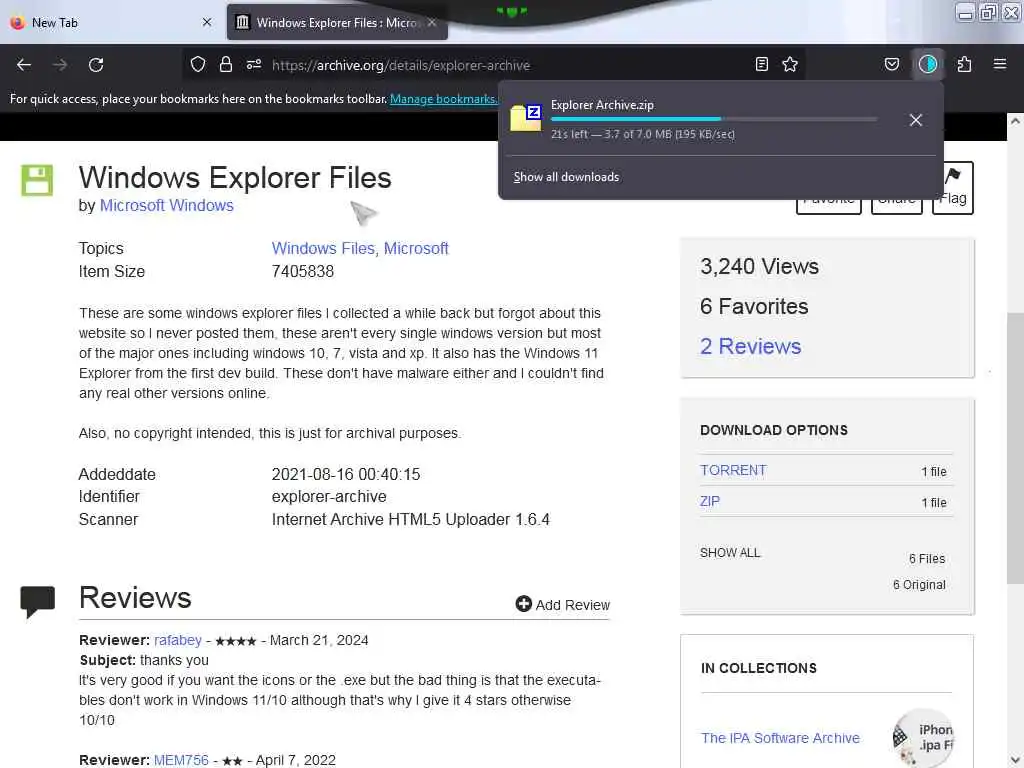The width and height of the screenshot is (1024, 768).
Task: Click the Addeddate value 2021-08-16 00:40:15
Action: [345, 474]
